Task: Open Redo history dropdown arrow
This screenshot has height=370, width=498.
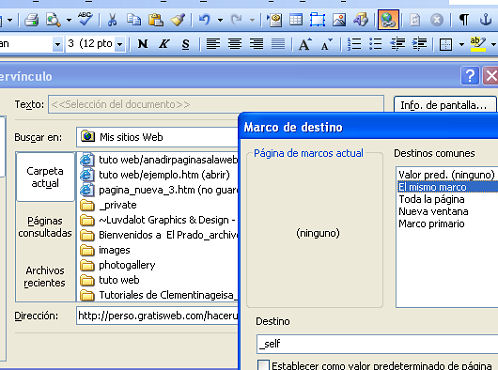Action: [252, 20]
